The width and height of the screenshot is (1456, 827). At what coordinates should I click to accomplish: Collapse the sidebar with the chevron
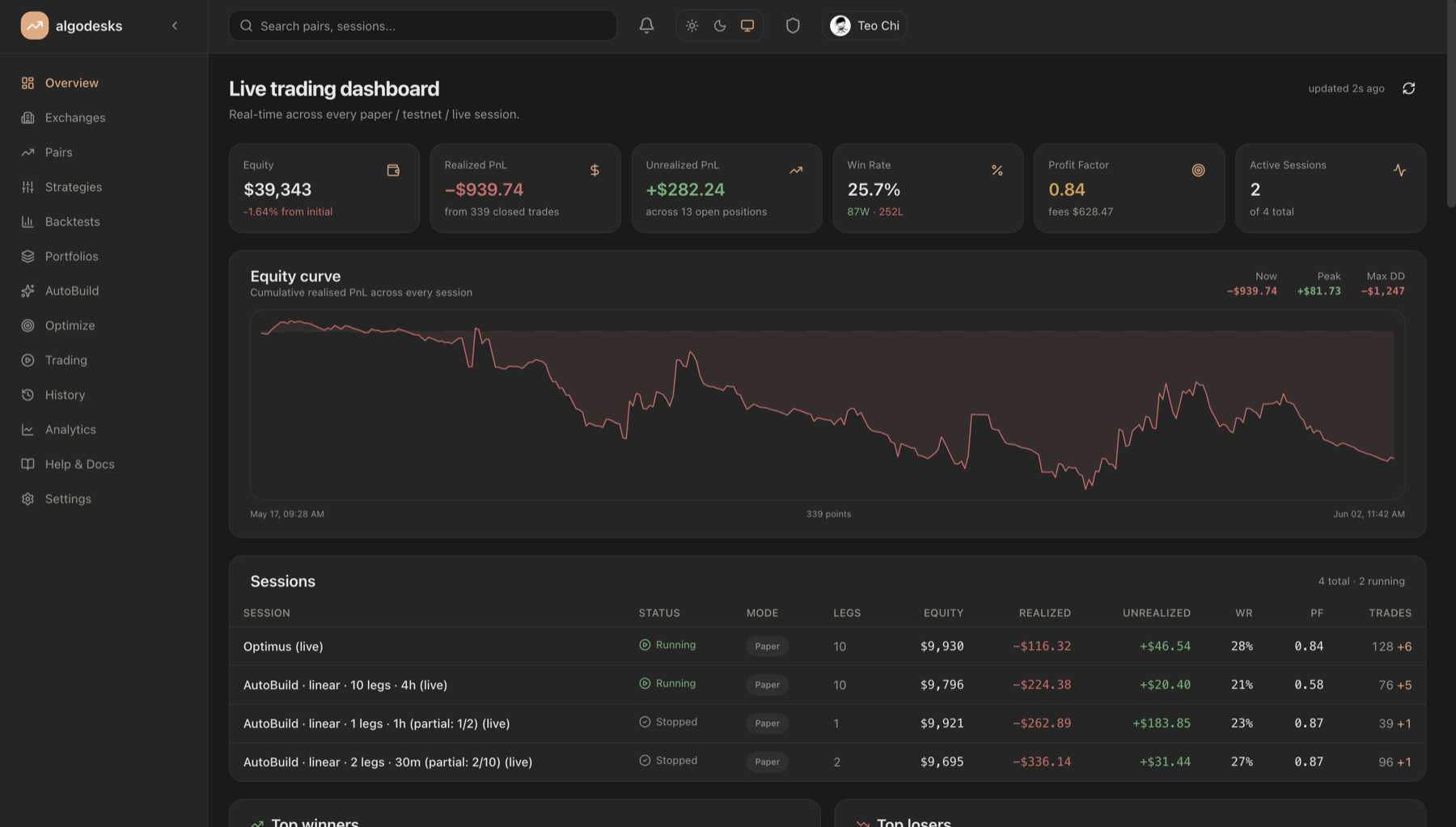tap(175, 26)
